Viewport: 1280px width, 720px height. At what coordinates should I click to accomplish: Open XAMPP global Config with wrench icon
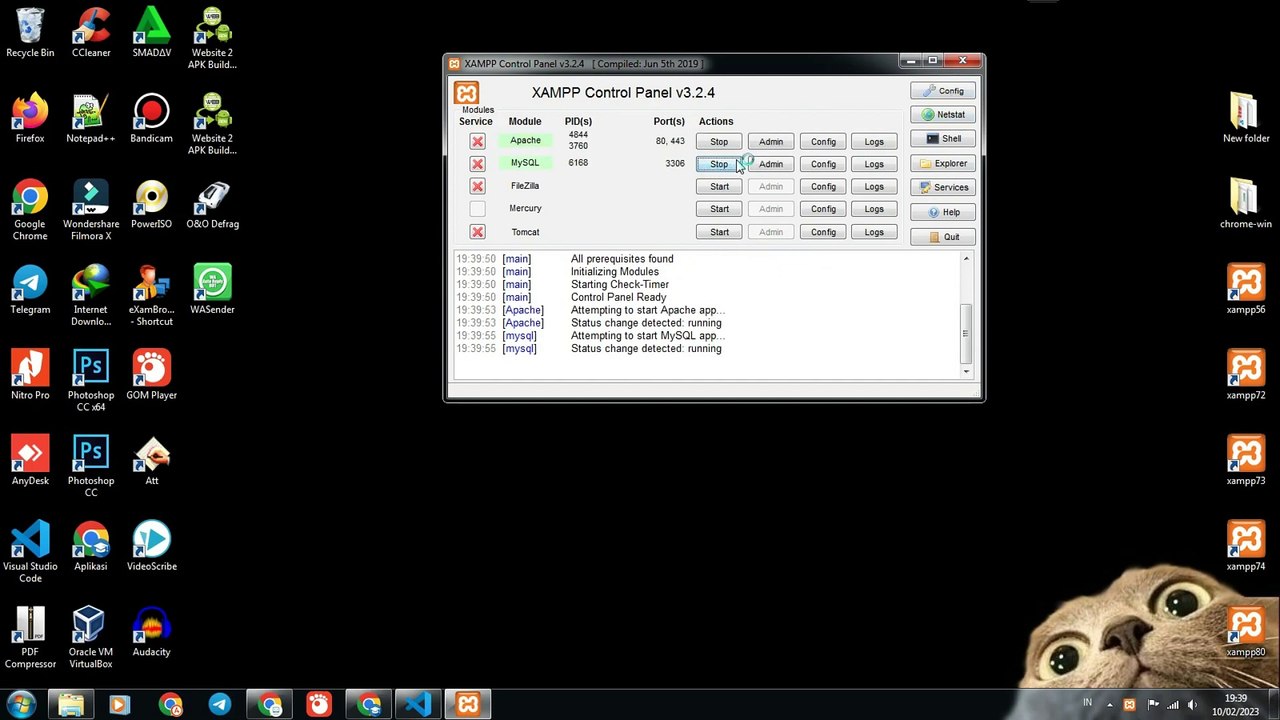[x=943, y=91]
